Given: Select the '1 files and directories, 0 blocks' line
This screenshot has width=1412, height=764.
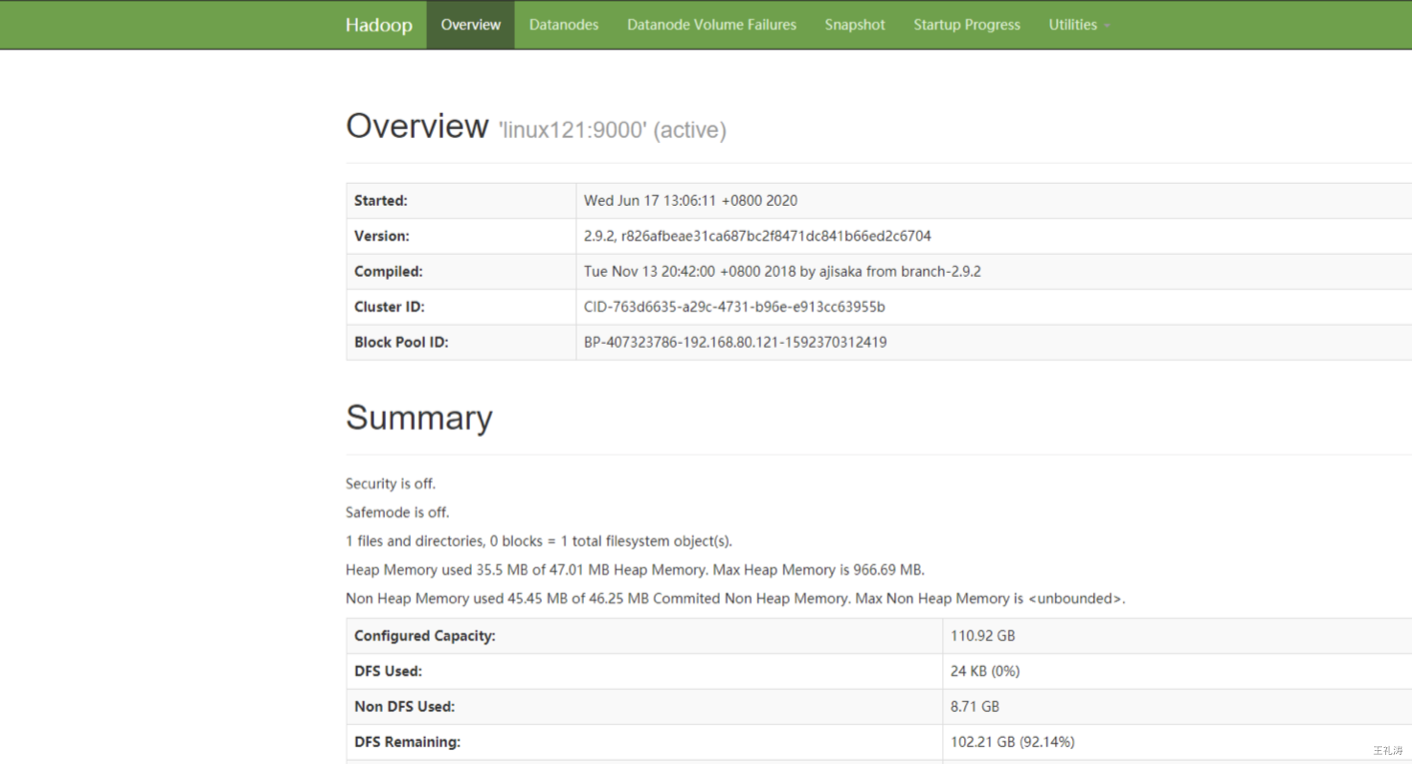Looking at the screenshot, I should coord(539,541).
